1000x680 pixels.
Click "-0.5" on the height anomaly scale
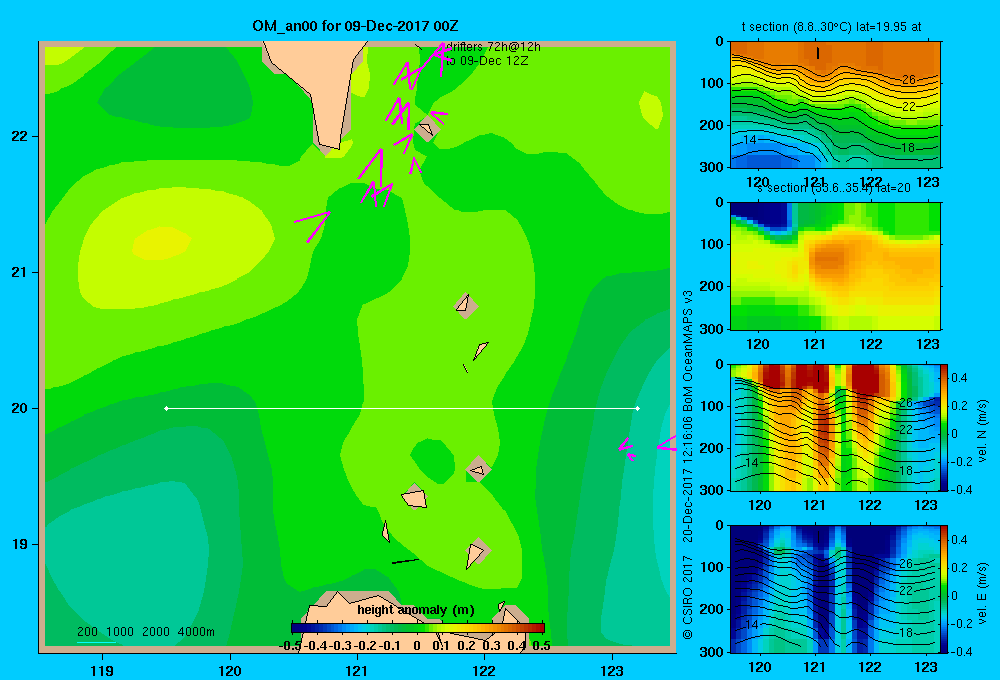click(x=290, y=646)
